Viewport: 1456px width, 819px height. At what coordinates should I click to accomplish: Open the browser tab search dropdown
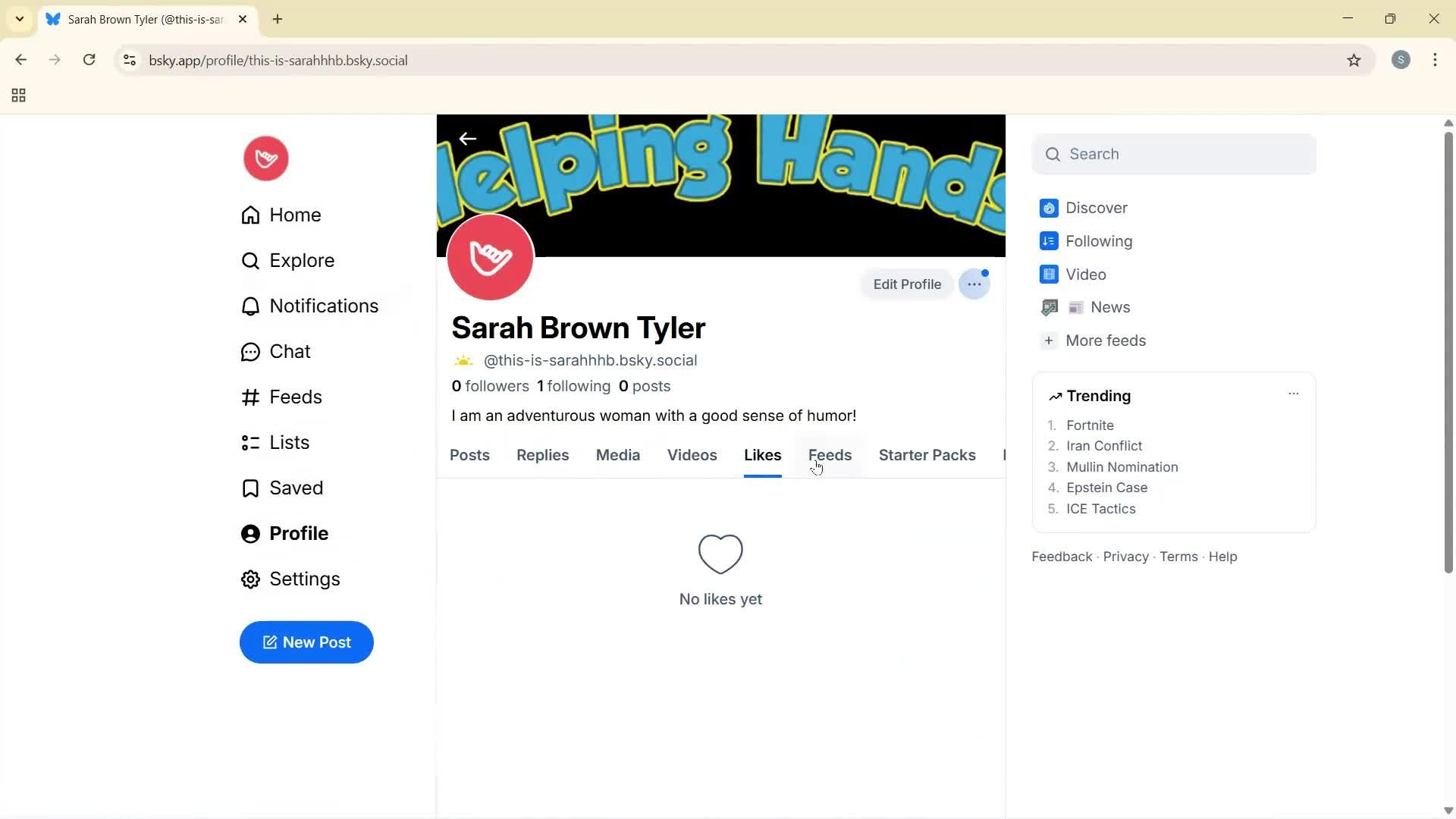pyautogui.click(x=19, y=19)
